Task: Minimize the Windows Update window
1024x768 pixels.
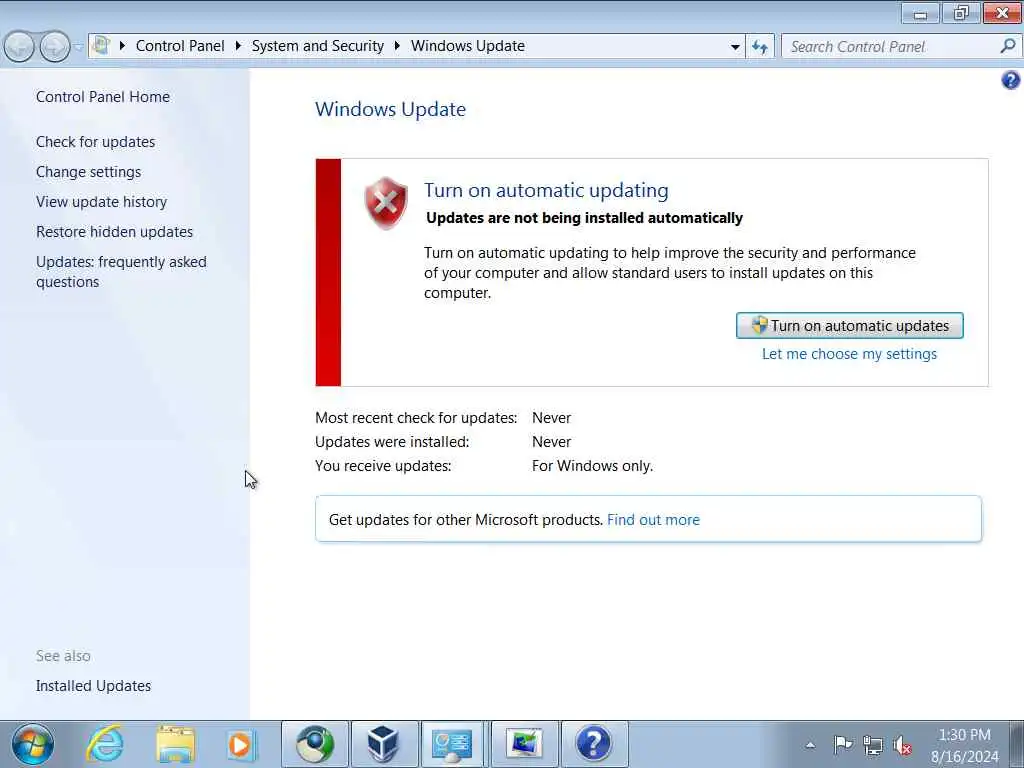Action: [x=920, y=13]
